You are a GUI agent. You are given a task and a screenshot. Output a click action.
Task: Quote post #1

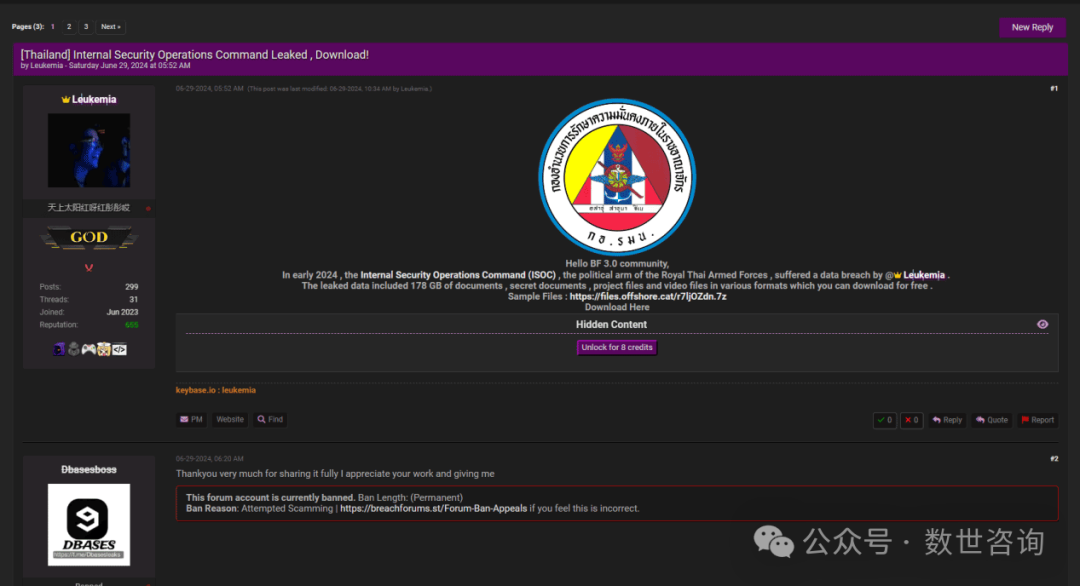coord(991,419)
